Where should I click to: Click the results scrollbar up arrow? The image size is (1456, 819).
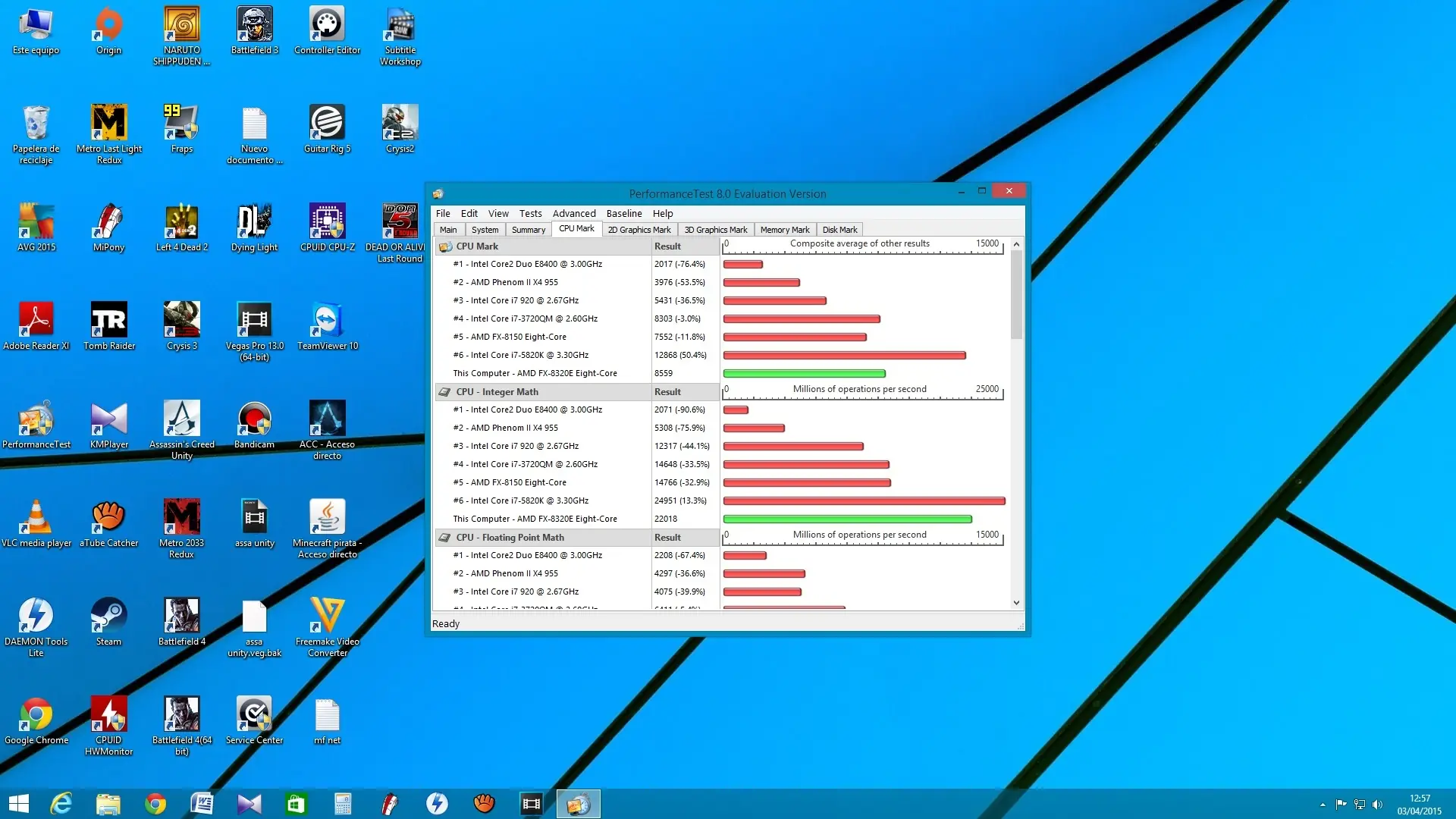coord(1016,244)
